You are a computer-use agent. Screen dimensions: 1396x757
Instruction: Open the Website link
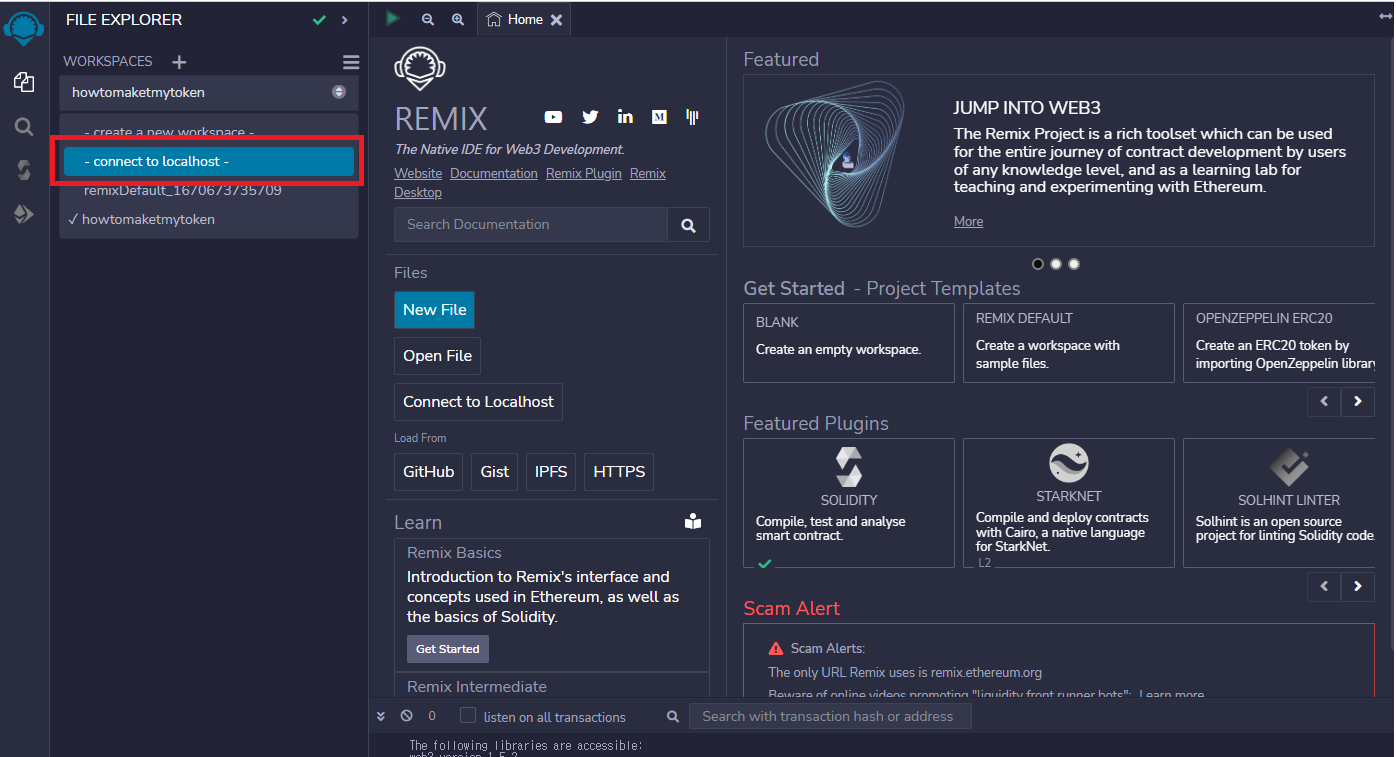[418, 173]
